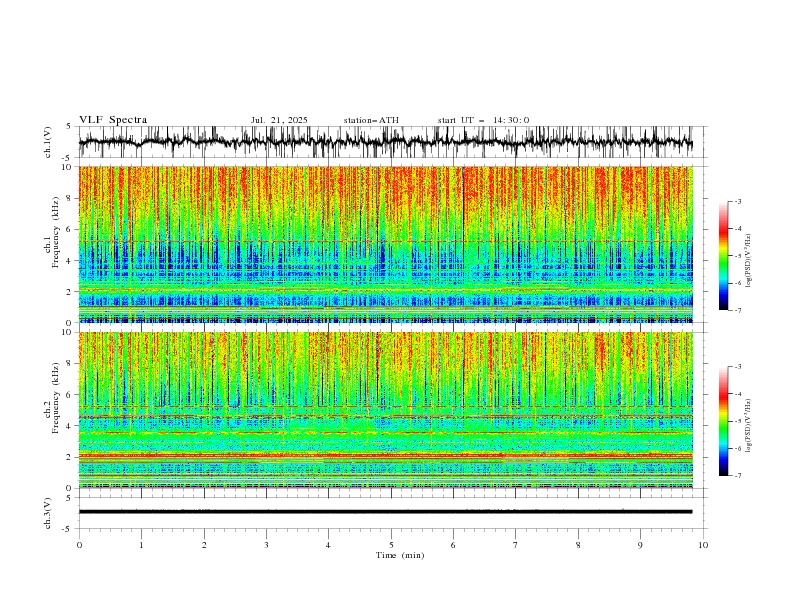Click time axis tick label '1'
The height and width of the screenshot is (612, 792).
[x=141, y=545]
